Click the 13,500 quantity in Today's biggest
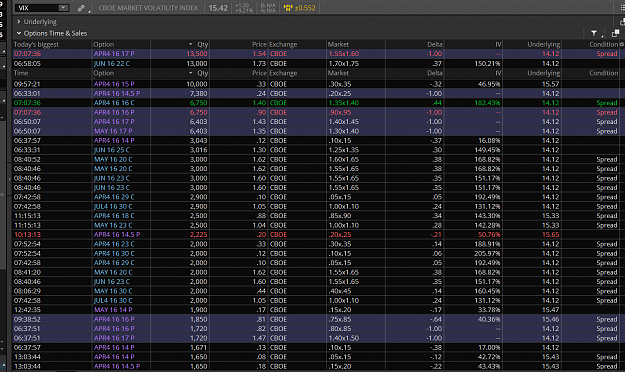Screen dimensions: 625x372 pos(197,54)
